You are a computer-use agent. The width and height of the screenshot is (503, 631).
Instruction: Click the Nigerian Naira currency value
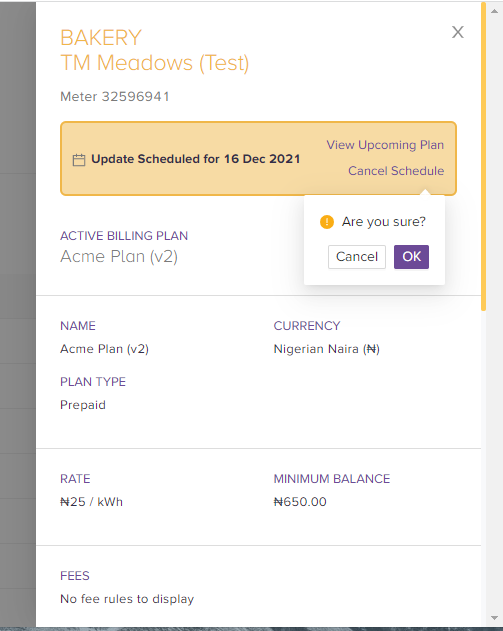[326, 349]
